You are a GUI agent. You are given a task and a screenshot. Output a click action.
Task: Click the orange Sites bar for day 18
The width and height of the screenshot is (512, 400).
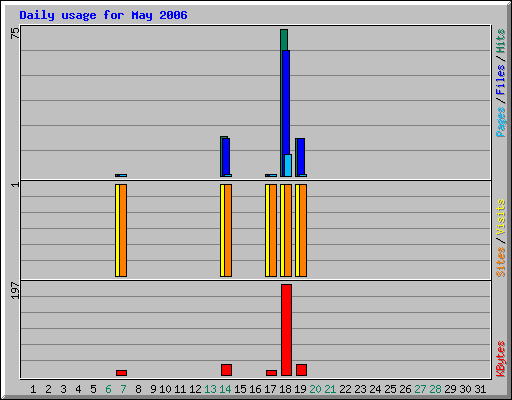(x=288, y=230)
